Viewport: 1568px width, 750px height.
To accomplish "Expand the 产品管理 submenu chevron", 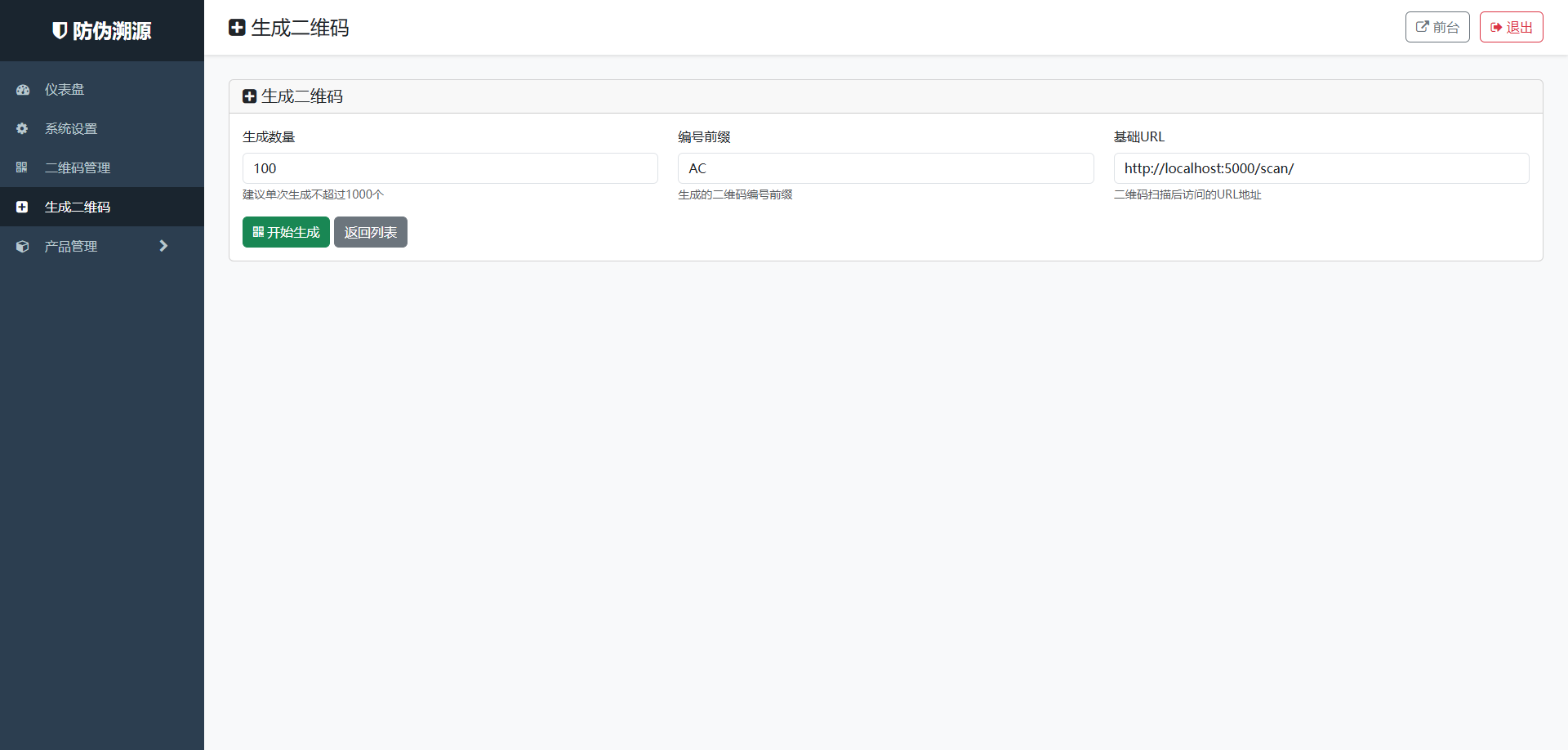I will tap(163, 246).
